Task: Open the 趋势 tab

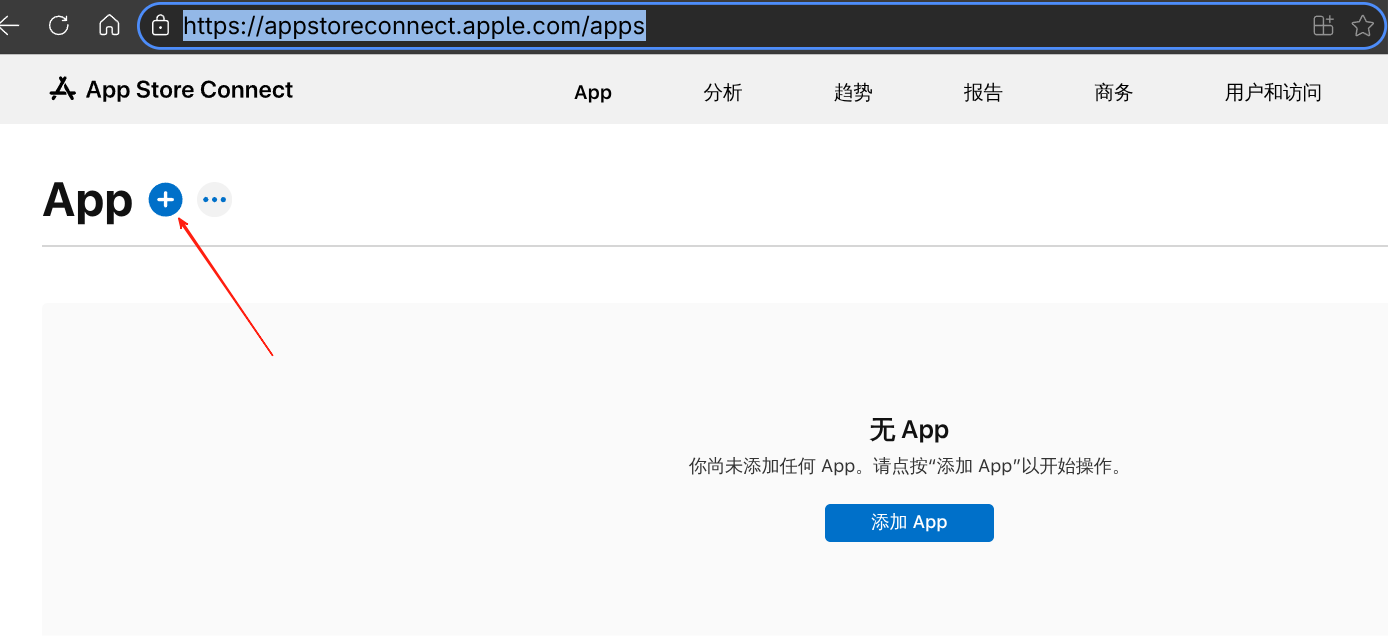Action: 853,92
